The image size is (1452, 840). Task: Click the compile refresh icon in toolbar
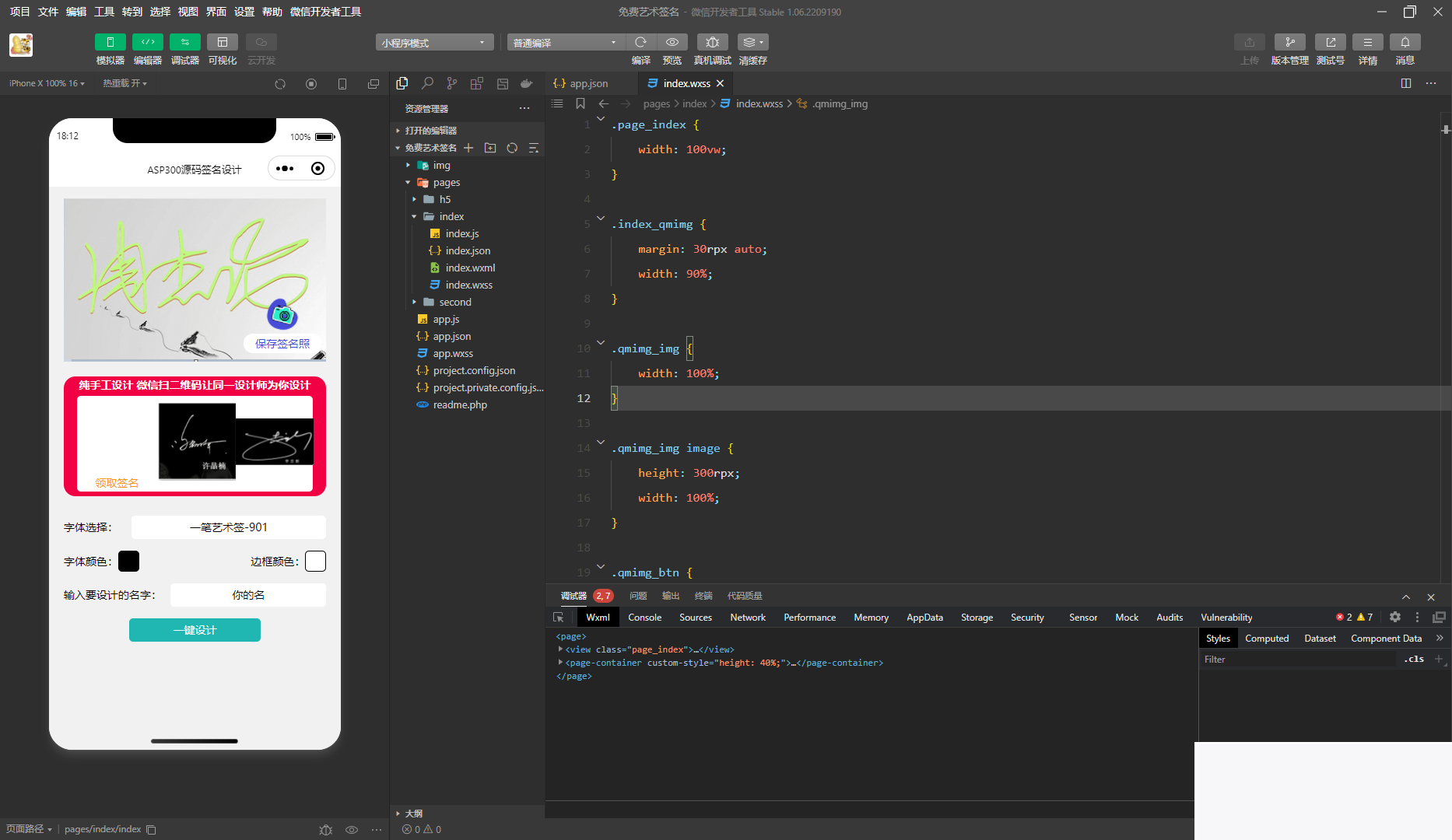tap(640, 42)
